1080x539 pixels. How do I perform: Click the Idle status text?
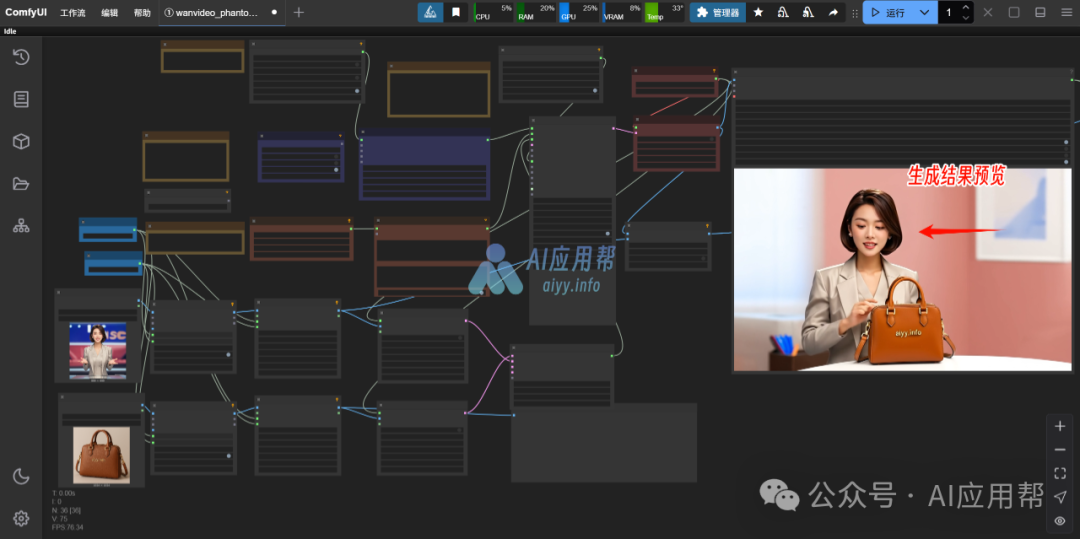(x=10, y=31)
